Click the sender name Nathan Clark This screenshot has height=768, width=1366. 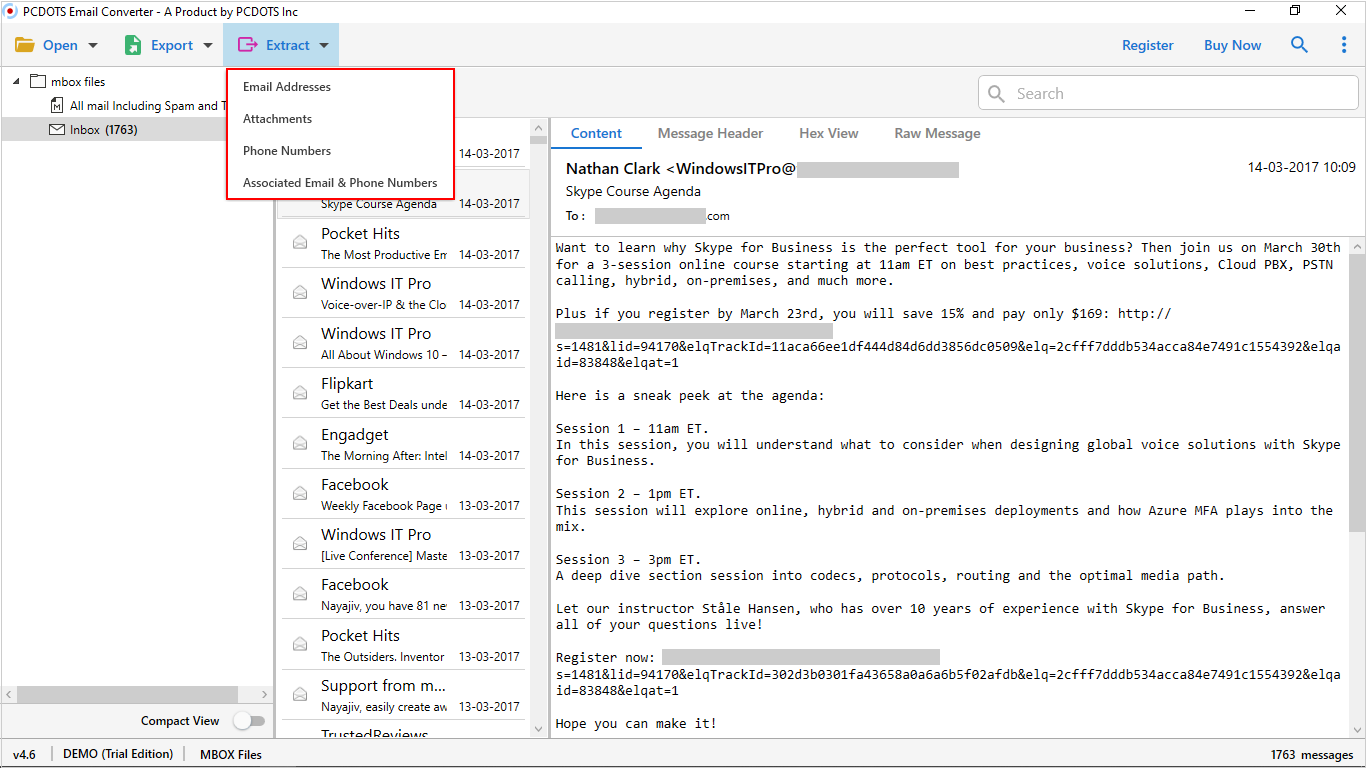pyautogui.click(x=613, y=169)
